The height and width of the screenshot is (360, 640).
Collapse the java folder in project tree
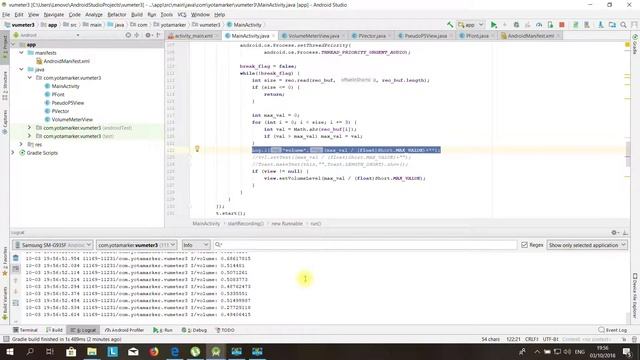pyautogui.click(x=21, y=69)
